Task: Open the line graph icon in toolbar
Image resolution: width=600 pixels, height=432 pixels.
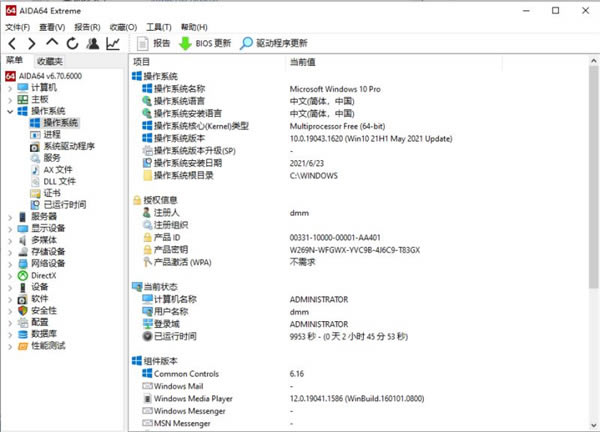Action: [x=113, y=43]
